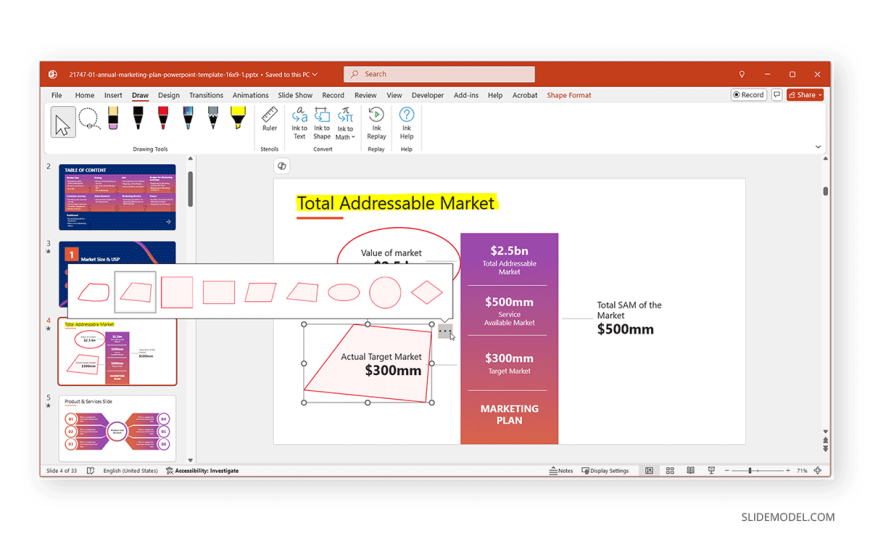Select the gray pencil tool
Screen dimensions: 870x539
pyautogui.click(x=213, y=118)
